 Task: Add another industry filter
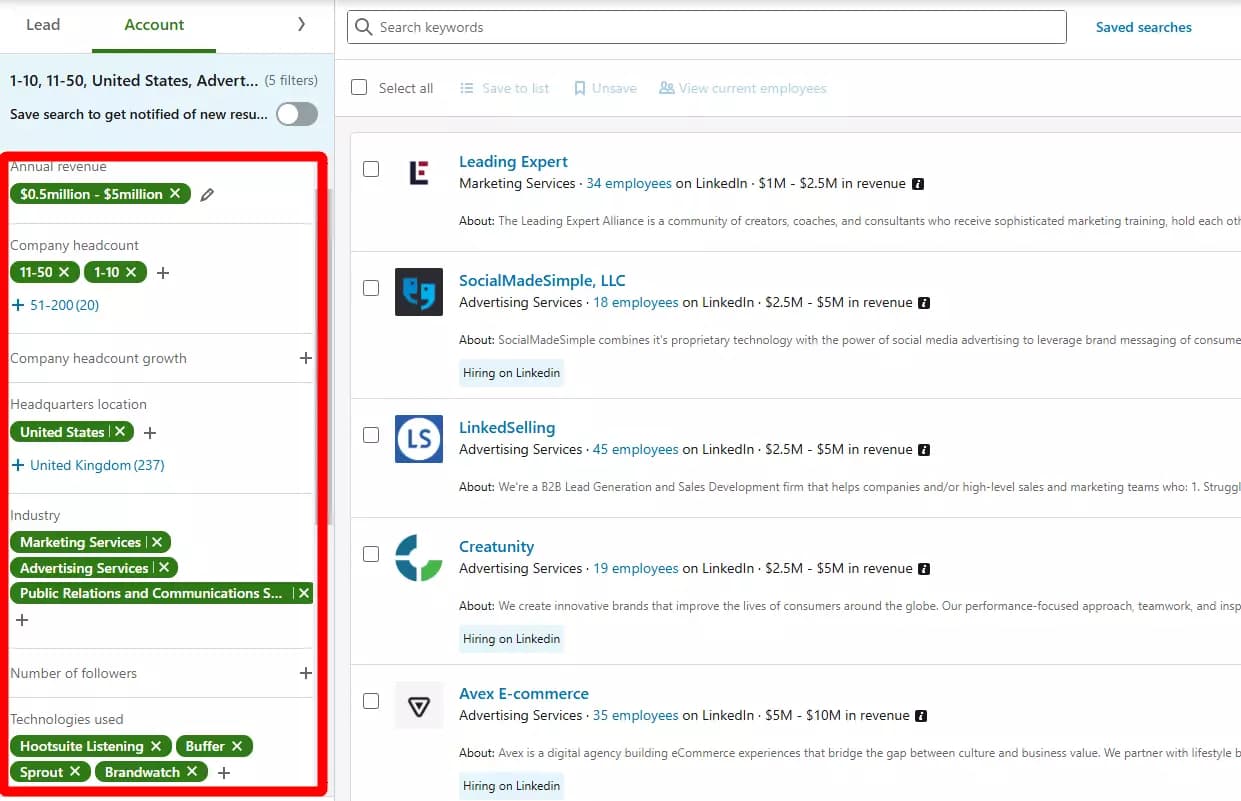tap(22, 620)
